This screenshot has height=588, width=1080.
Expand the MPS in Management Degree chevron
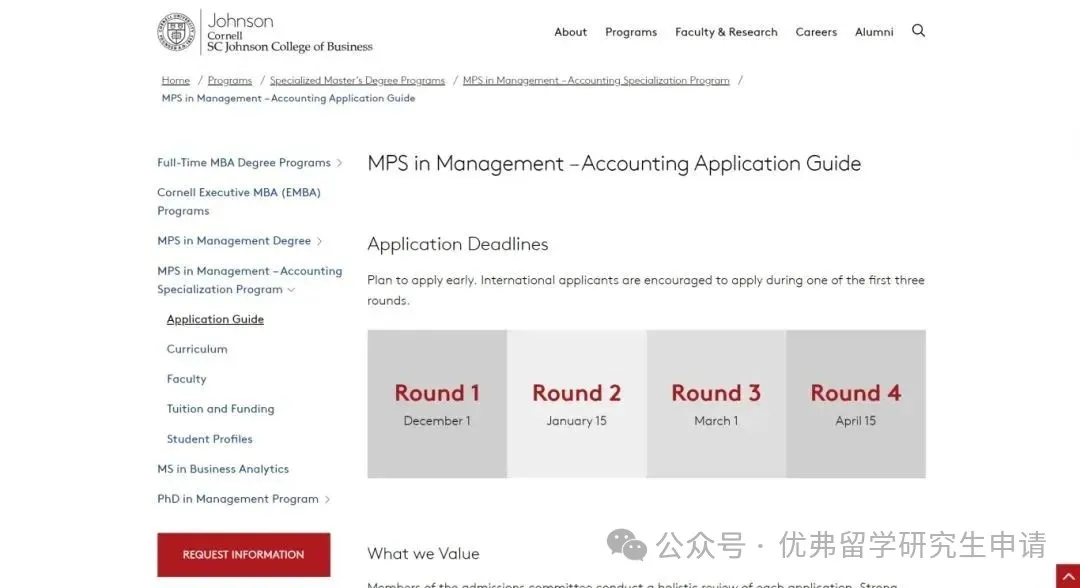pos(320,241)
